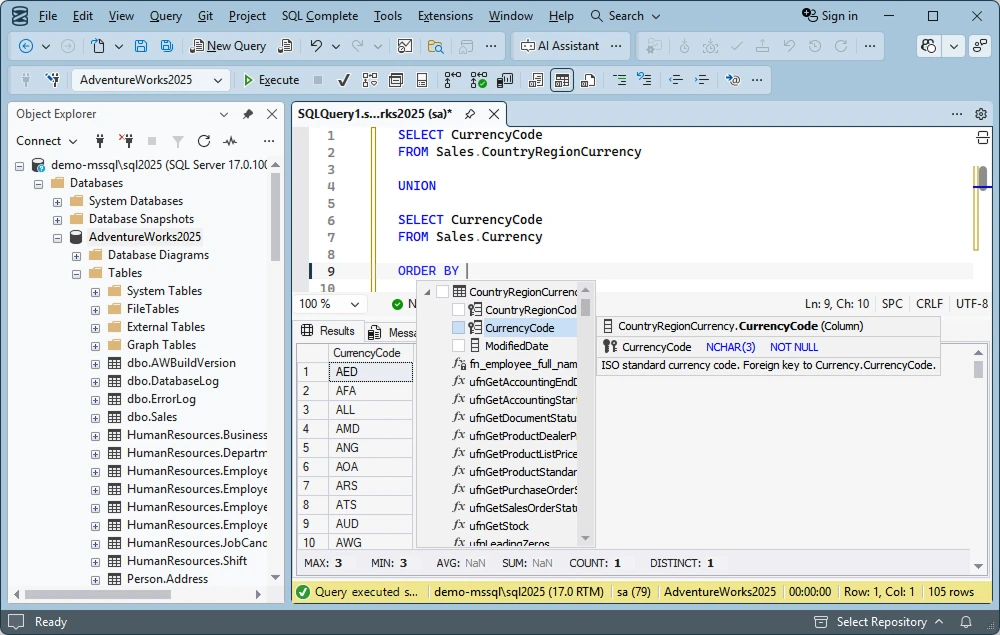Select ufnGetStock in the suggestion list
The width and height of the screenshot is (1000, 635).
[x=499, y=526]
